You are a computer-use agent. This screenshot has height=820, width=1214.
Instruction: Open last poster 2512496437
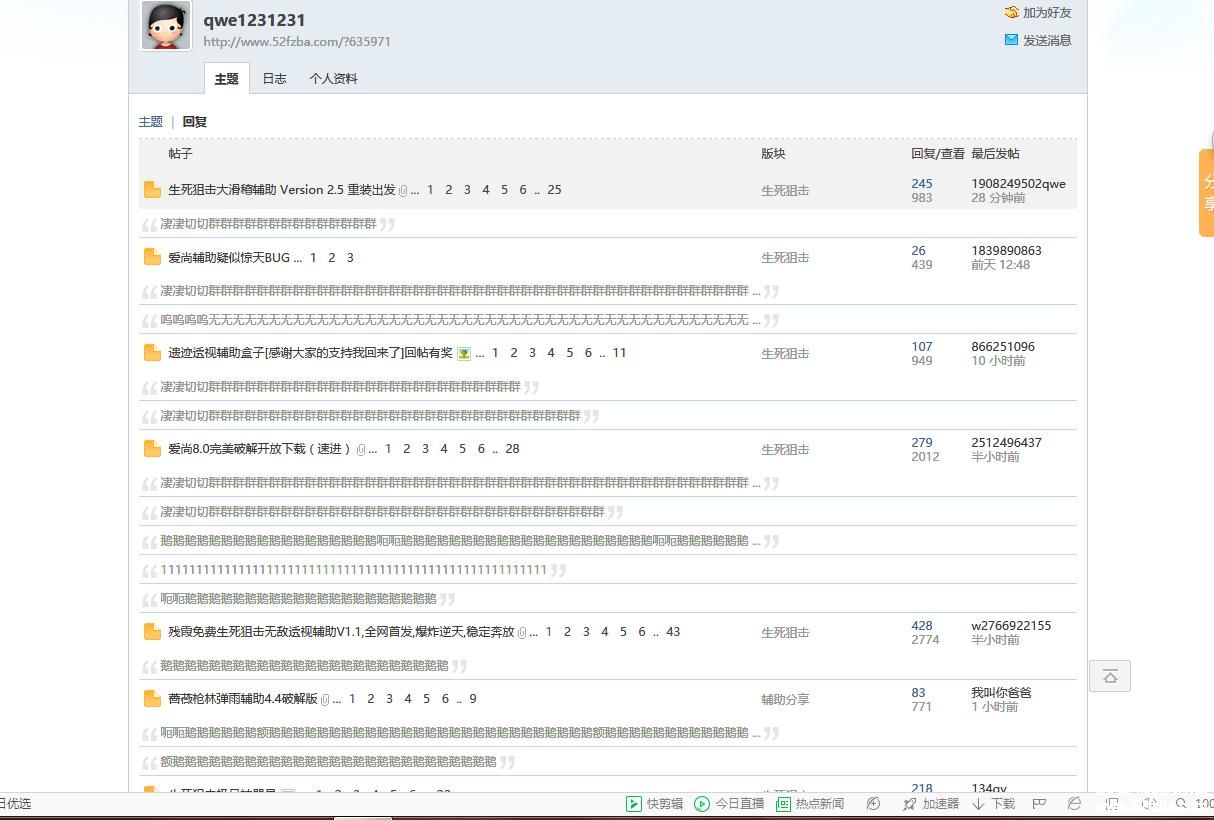point(1006,443)
